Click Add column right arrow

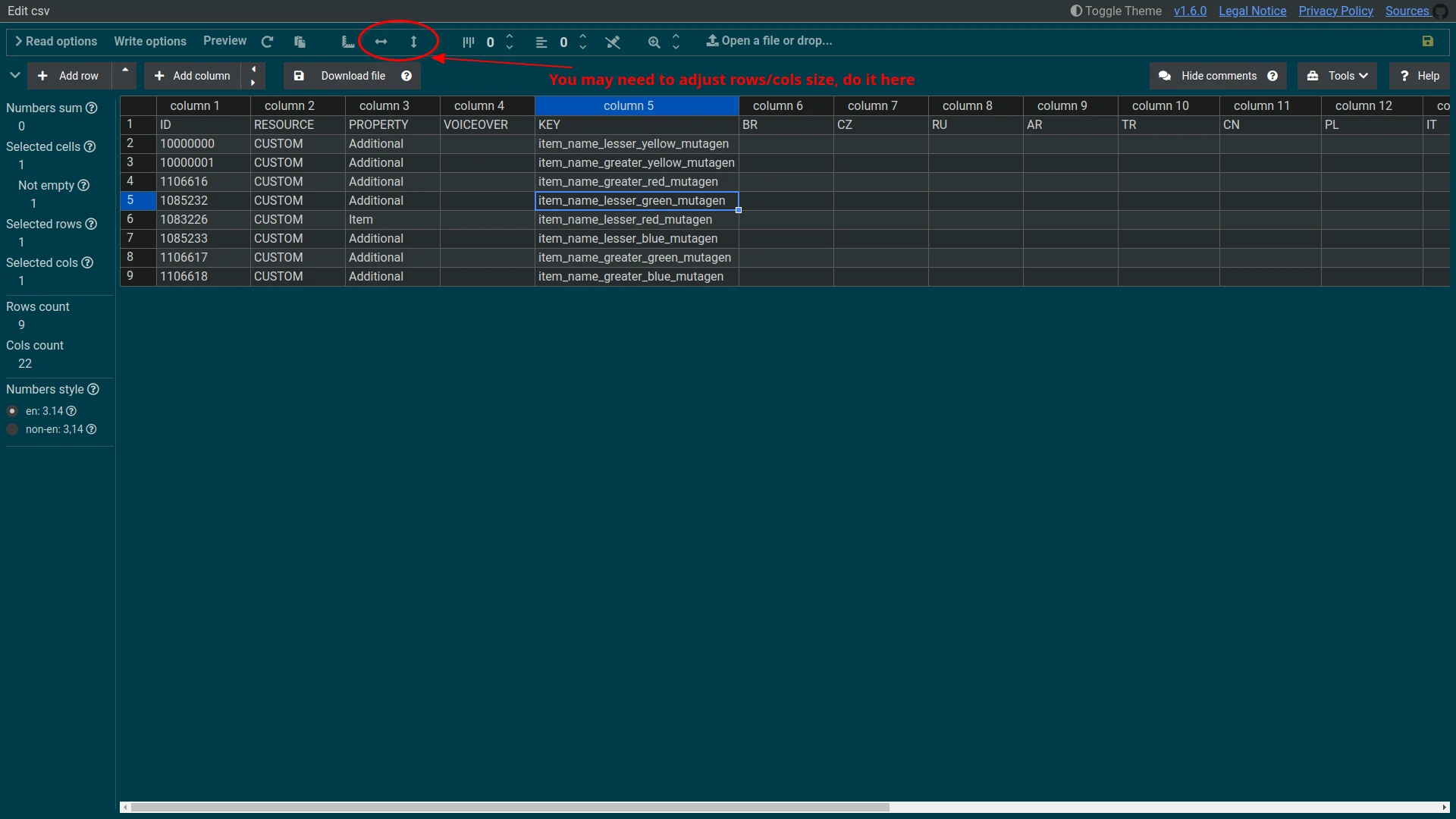click(x=253, y=83)
